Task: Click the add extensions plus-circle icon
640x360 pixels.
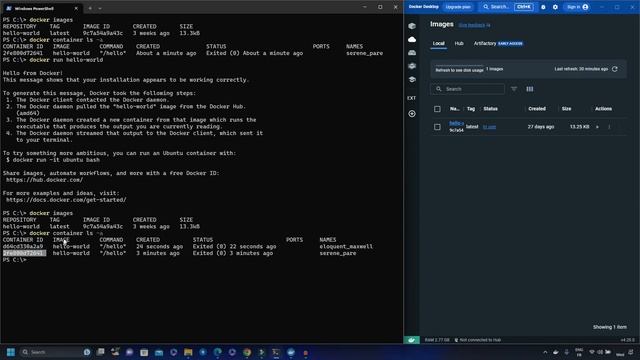Action: (412, 113)
